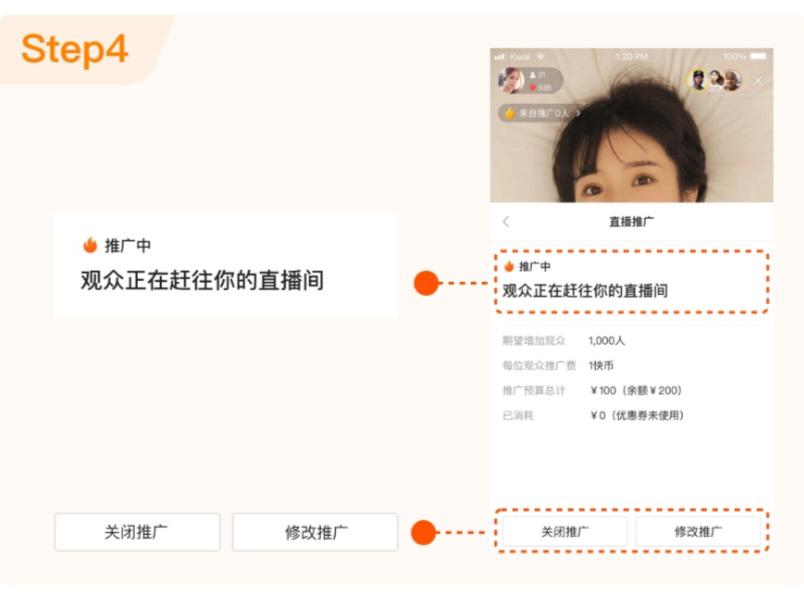Screen dimensions: 804x604
Task: Tap the third viewer avatar at top right
Action: (x=732, y=80)
